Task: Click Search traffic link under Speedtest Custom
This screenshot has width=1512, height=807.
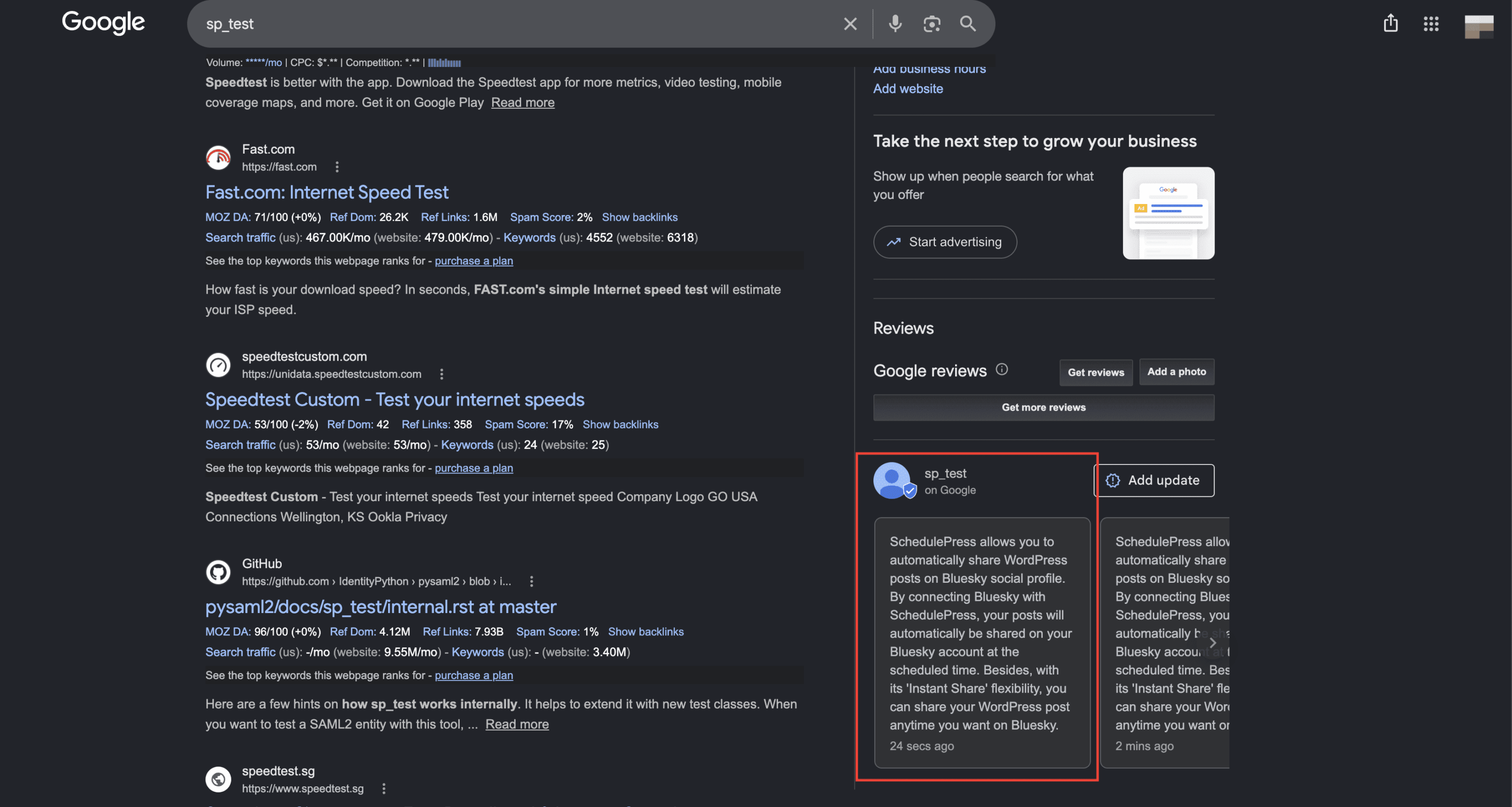Action: click(x=240, y=445)
